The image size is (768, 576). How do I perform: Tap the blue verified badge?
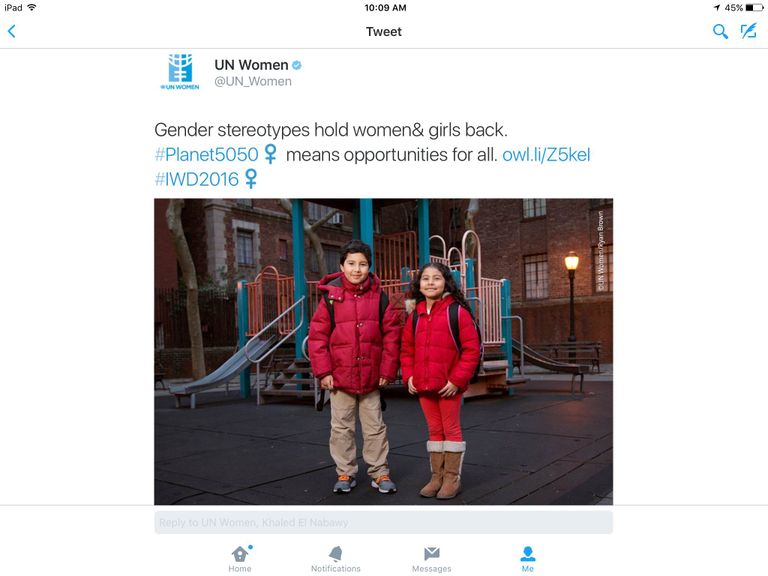297,66
